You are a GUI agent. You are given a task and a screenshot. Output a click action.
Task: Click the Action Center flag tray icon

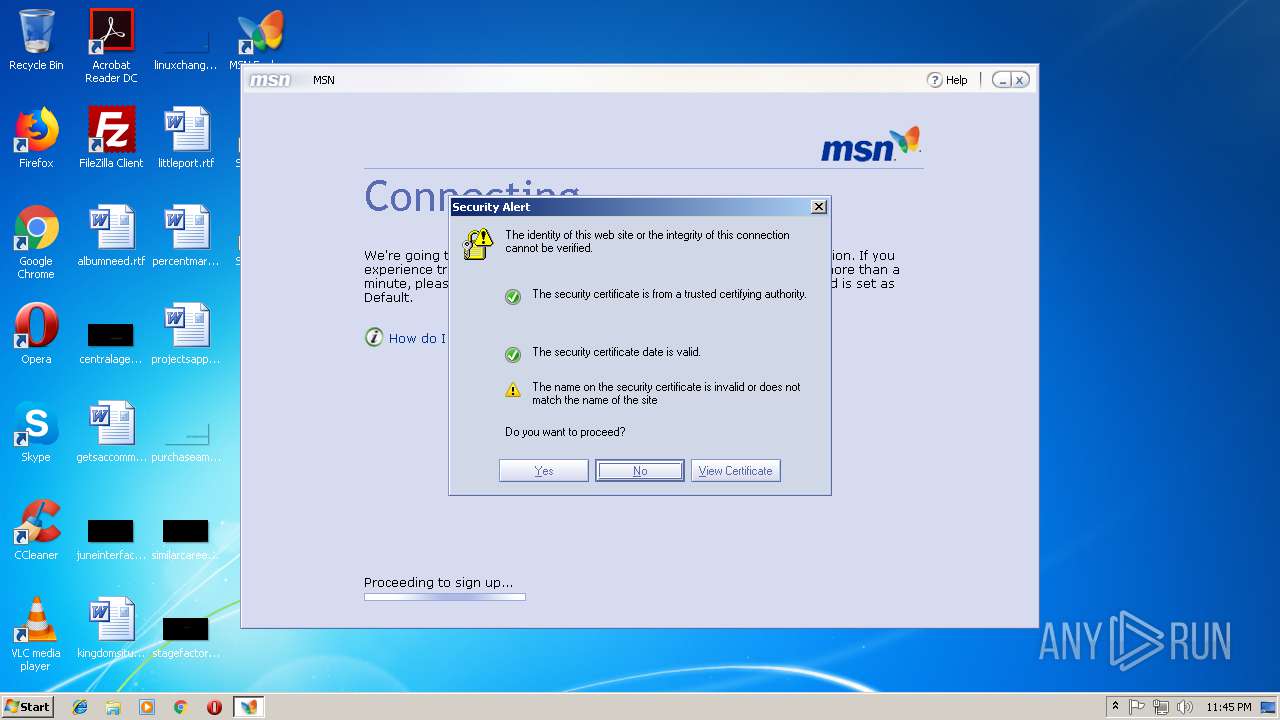[1137, 707]
